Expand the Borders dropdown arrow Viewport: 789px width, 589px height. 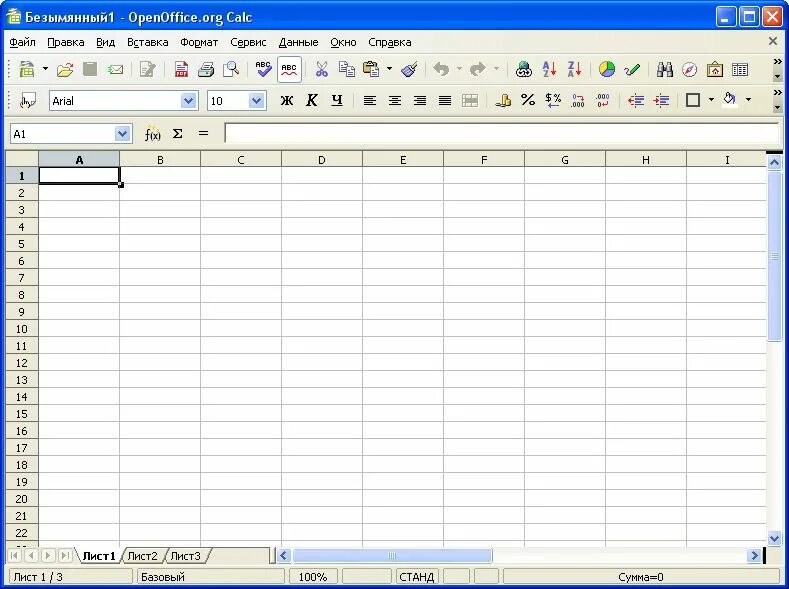(711, 100)
